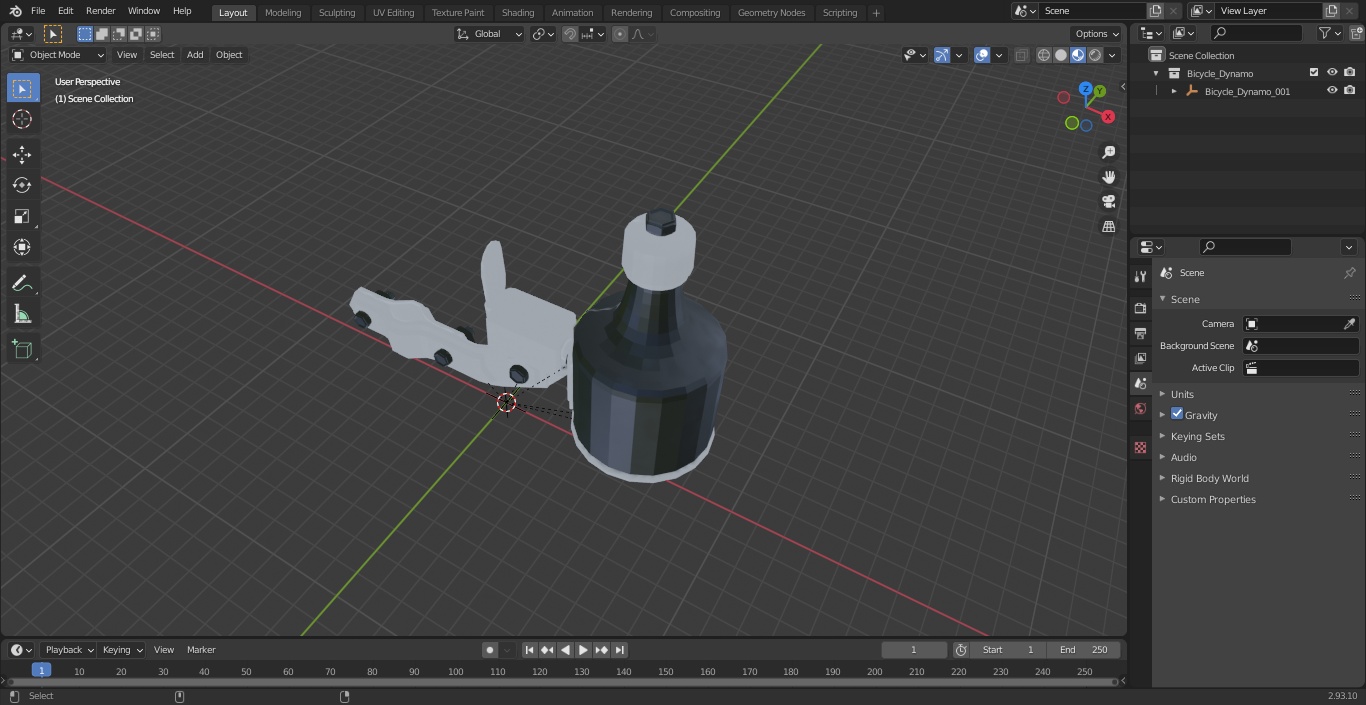Switch to the Geometry Nodes workspace tab
1366x705 pixels.
[771, 13]
